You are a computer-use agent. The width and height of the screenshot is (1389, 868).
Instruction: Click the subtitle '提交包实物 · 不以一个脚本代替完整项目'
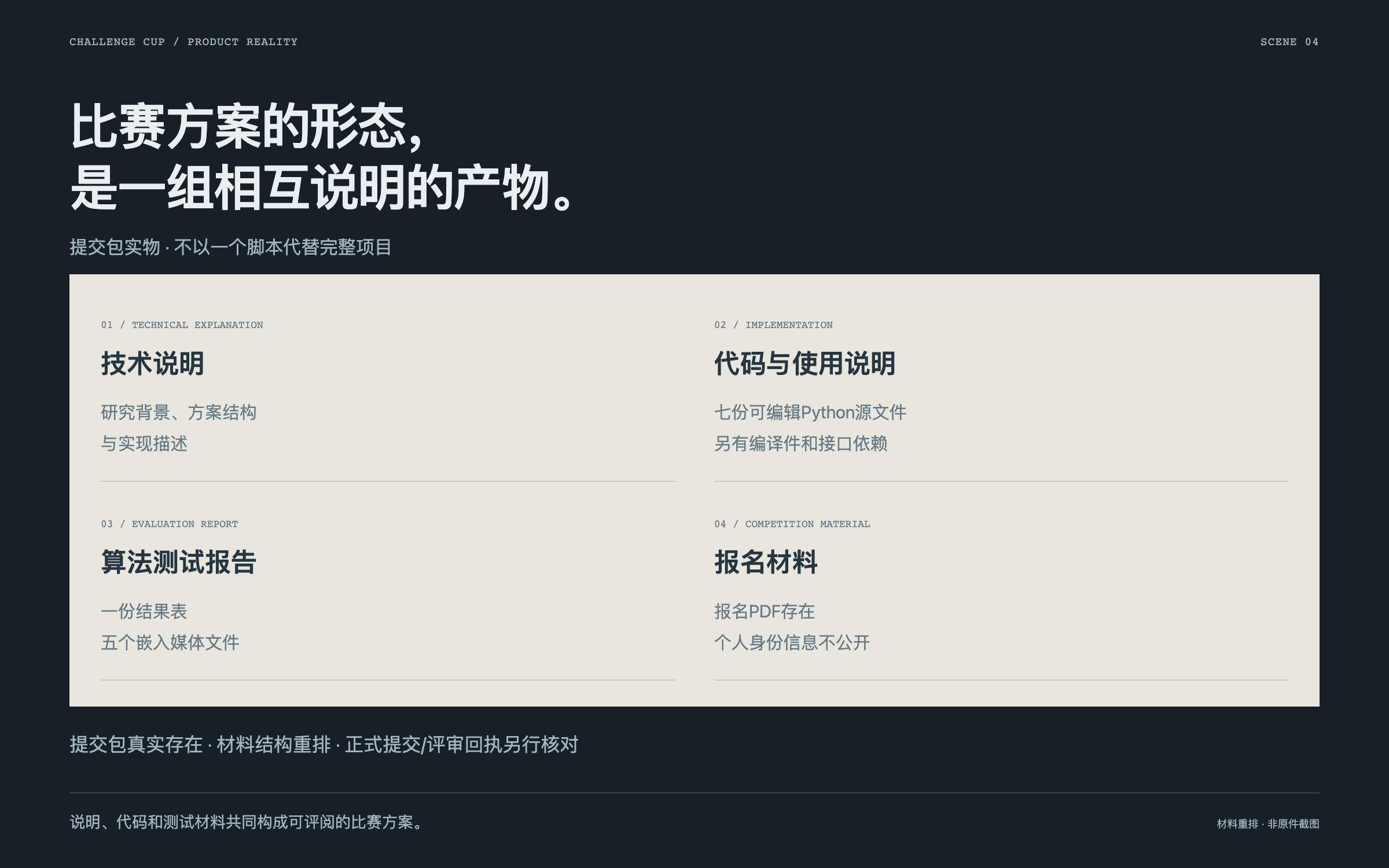click(230, 247)
